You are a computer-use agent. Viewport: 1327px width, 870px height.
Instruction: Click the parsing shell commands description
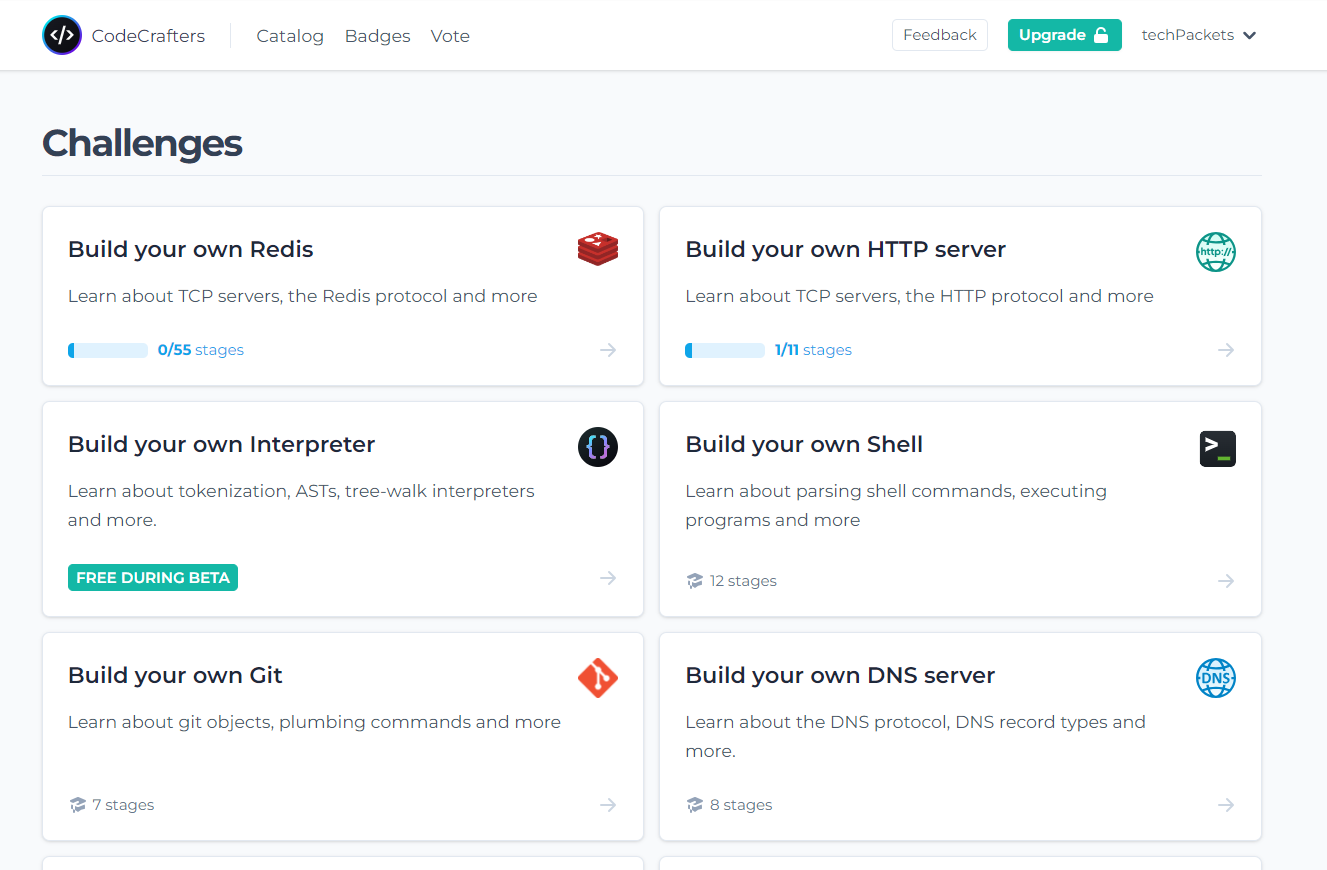point(896,505)
